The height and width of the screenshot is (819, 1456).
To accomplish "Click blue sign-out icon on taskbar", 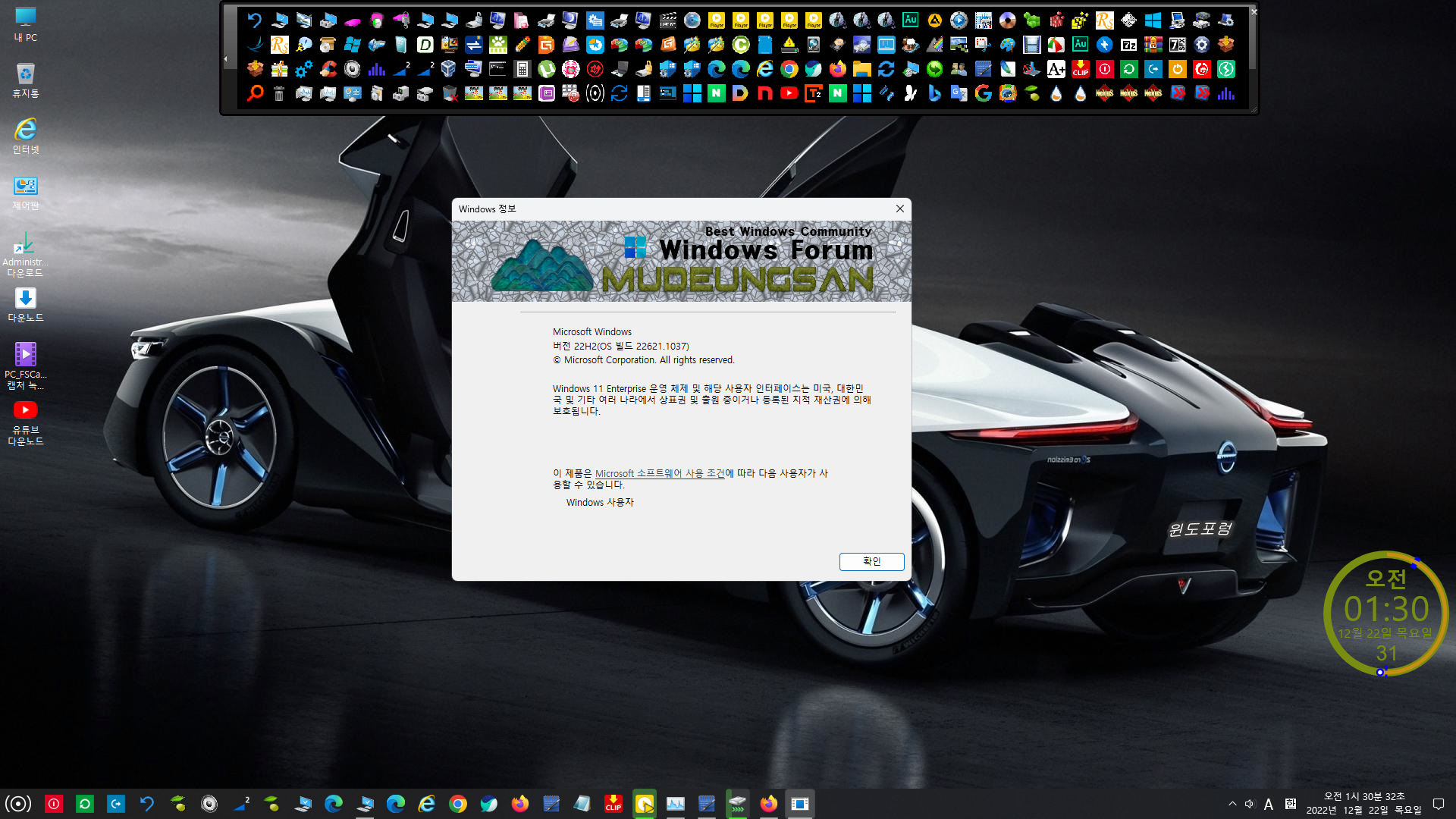I will coord(116,804).
